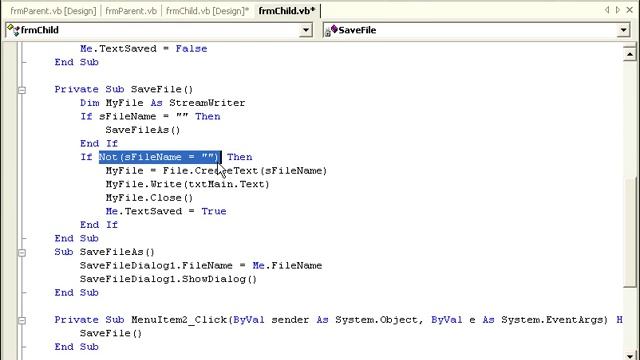The image size is (640, 360).
Task: Switch to frmParent.vb [Design] tab
Action: [x=53, y=11]
